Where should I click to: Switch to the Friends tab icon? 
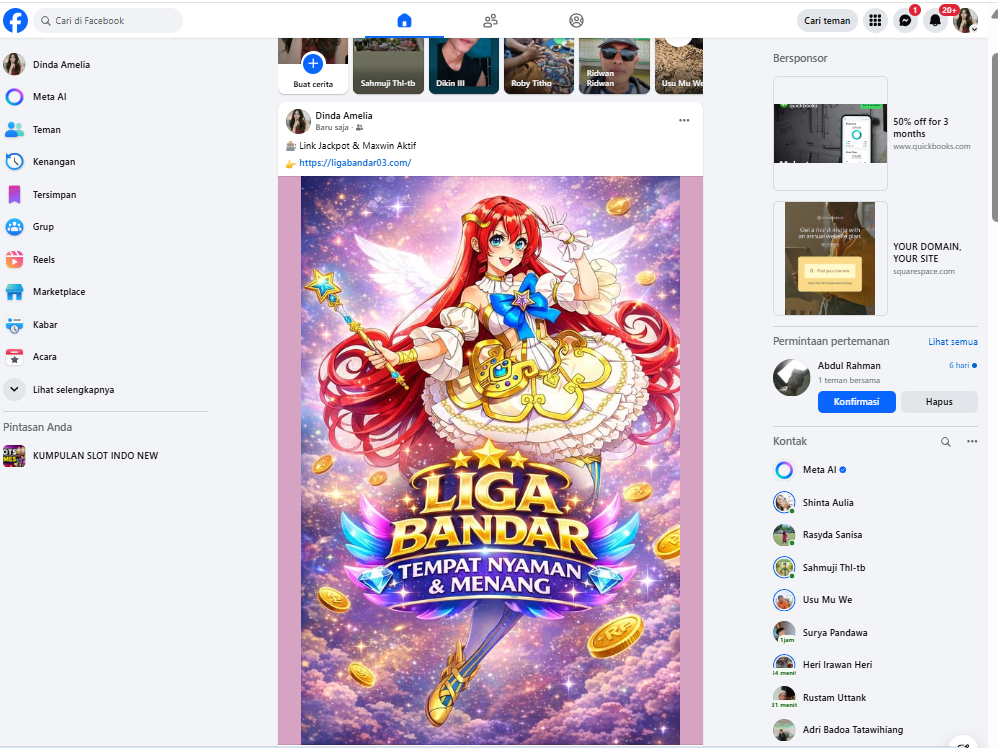[x=490, y=21]
